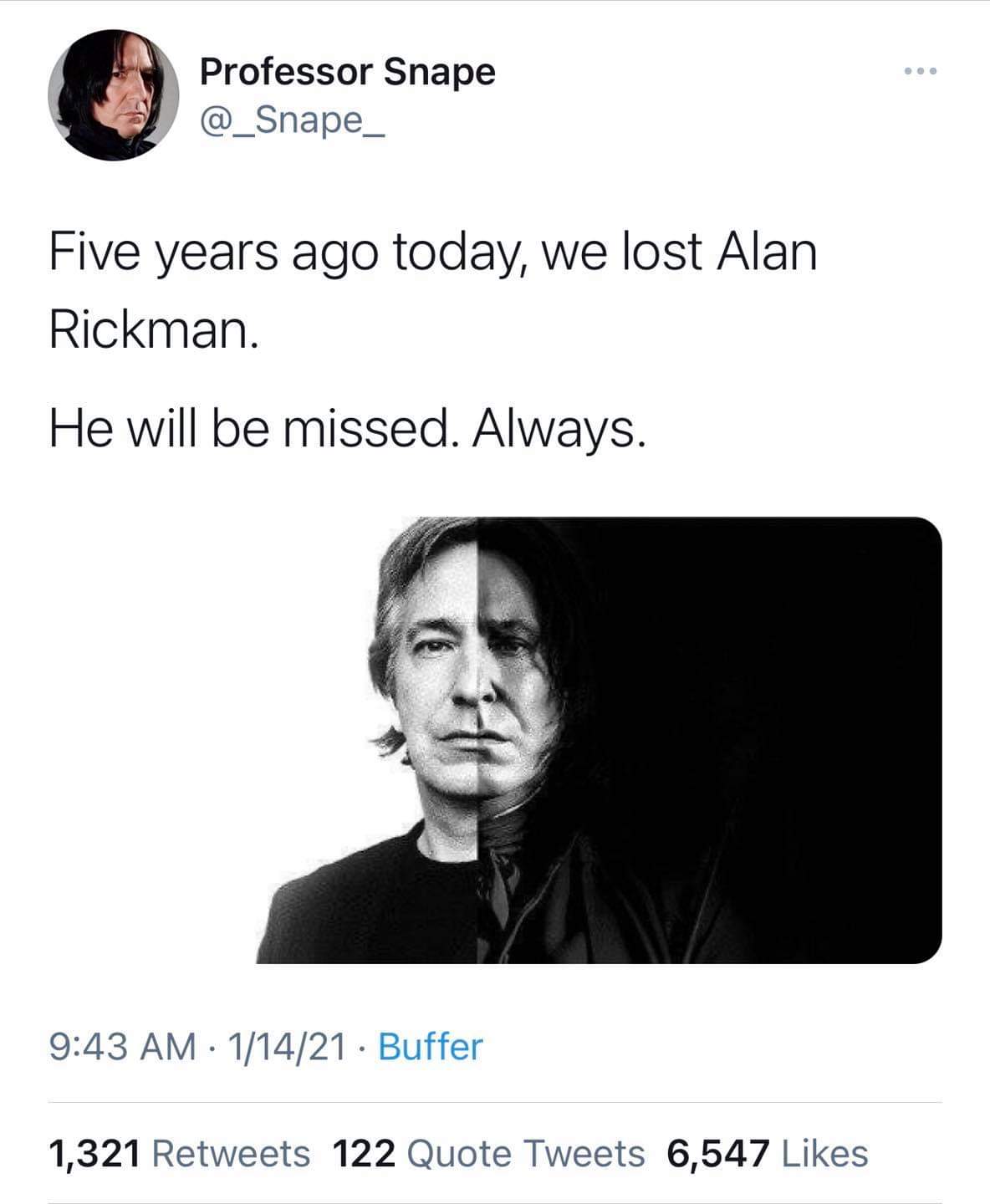Click the 6,547 like count number
The image size is (990, 1204).
717,1154
